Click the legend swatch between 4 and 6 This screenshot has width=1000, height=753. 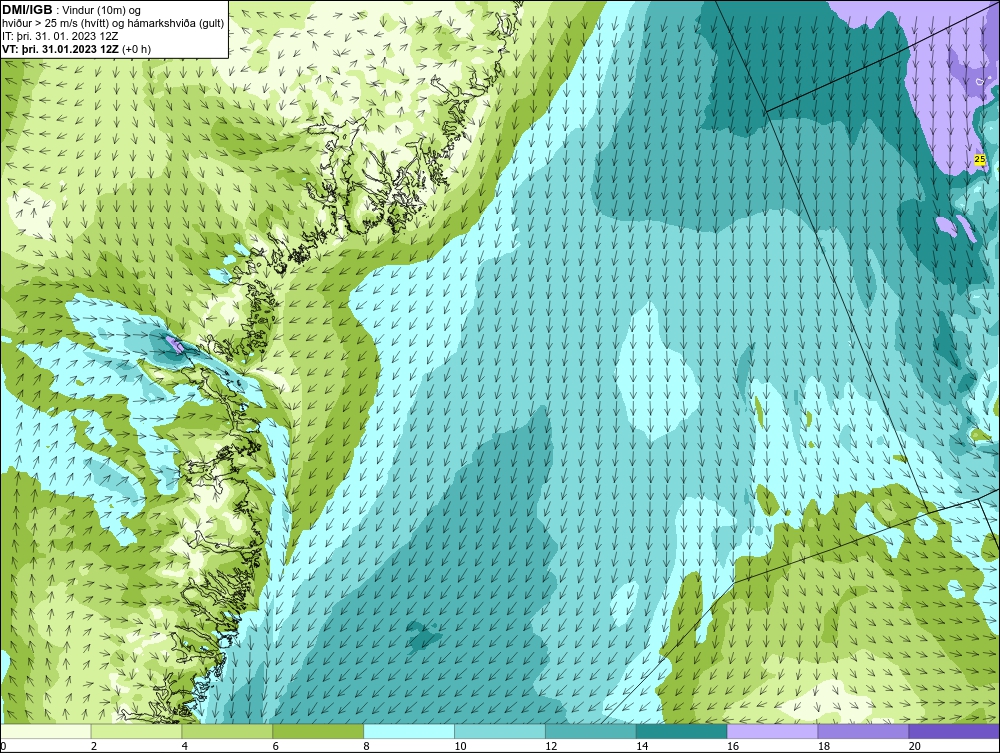click(x=227, y=731)
